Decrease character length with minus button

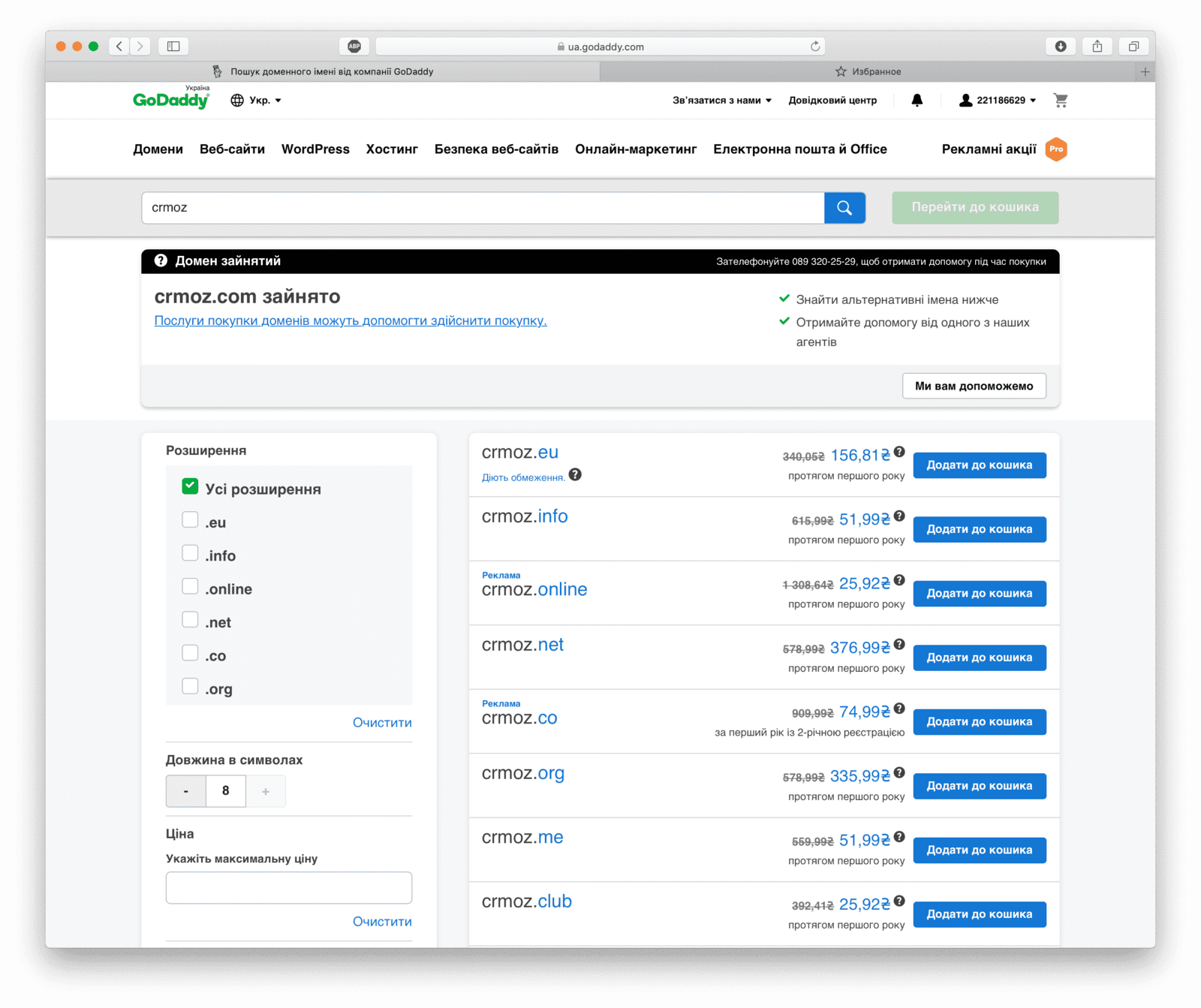(186, 791)
